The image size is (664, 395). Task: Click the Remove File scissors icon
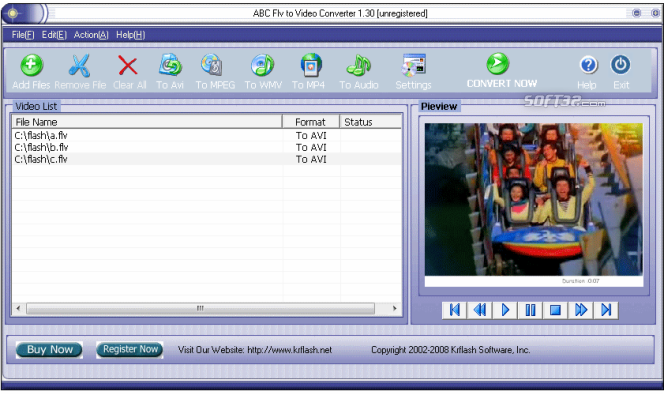[80, 66]
